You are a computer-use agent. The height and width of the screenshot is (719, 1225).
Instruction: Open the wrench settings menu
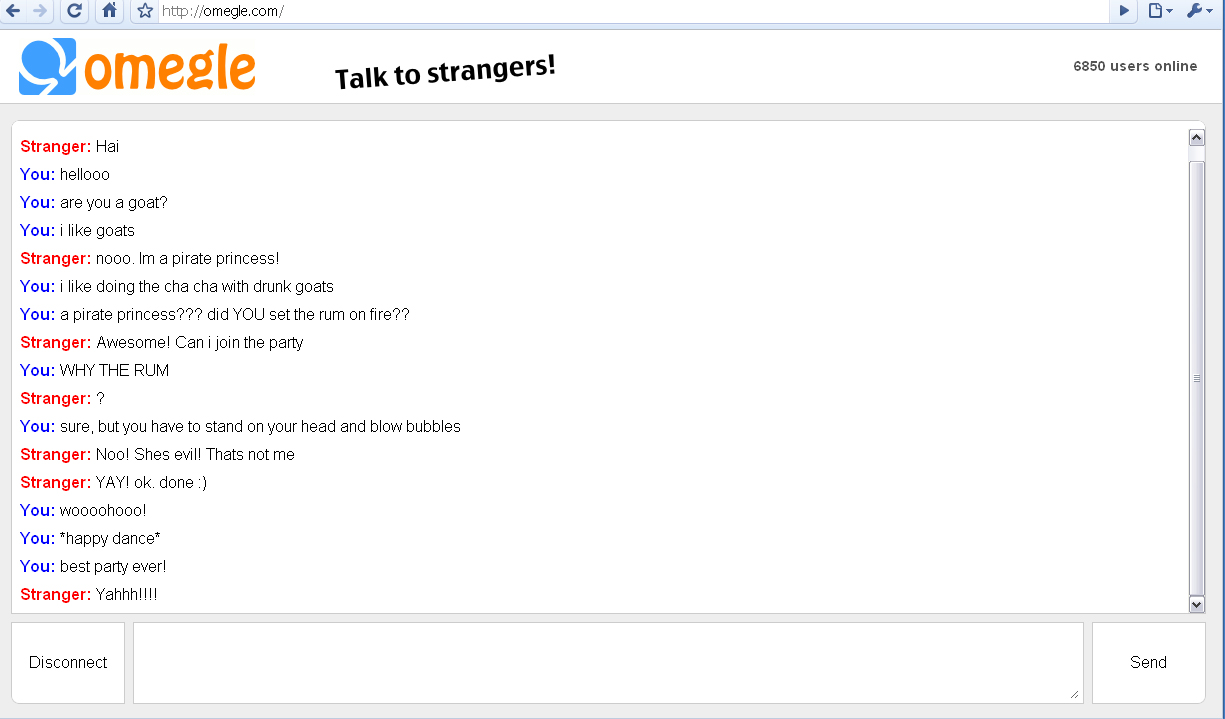pos(1199,11)
